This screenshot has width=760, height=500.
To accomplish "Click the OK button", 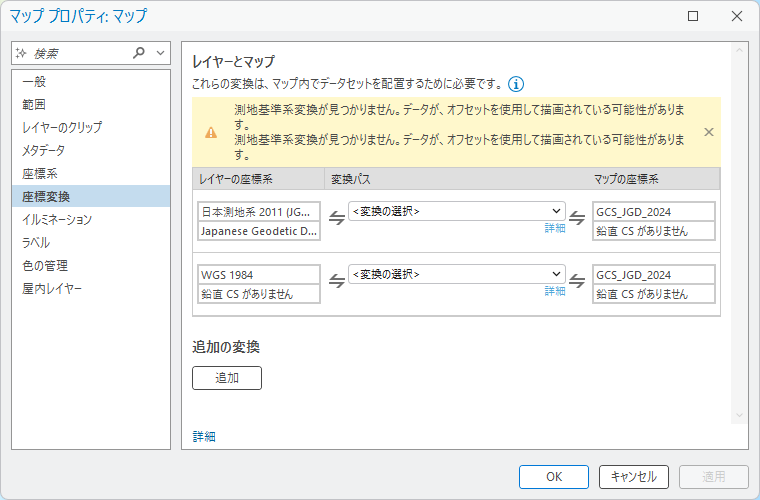I will click(x=553, y=477).
